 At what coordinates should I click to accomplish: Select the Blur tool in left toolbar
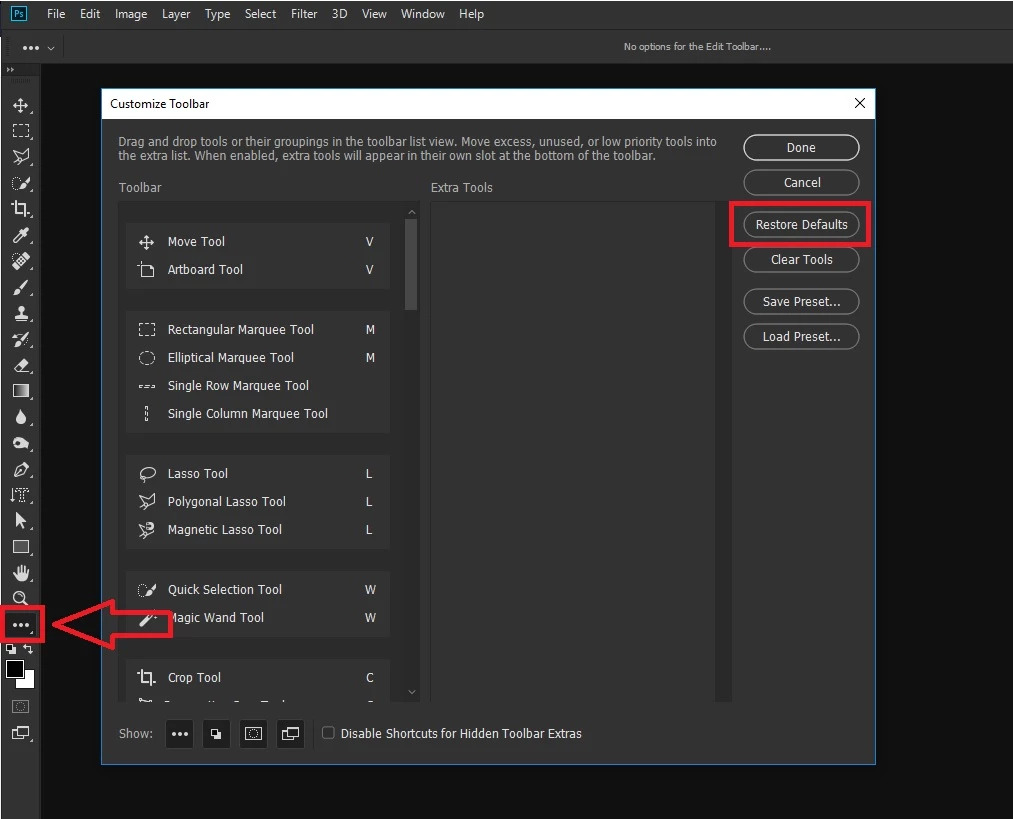click(x=21, y=418)
